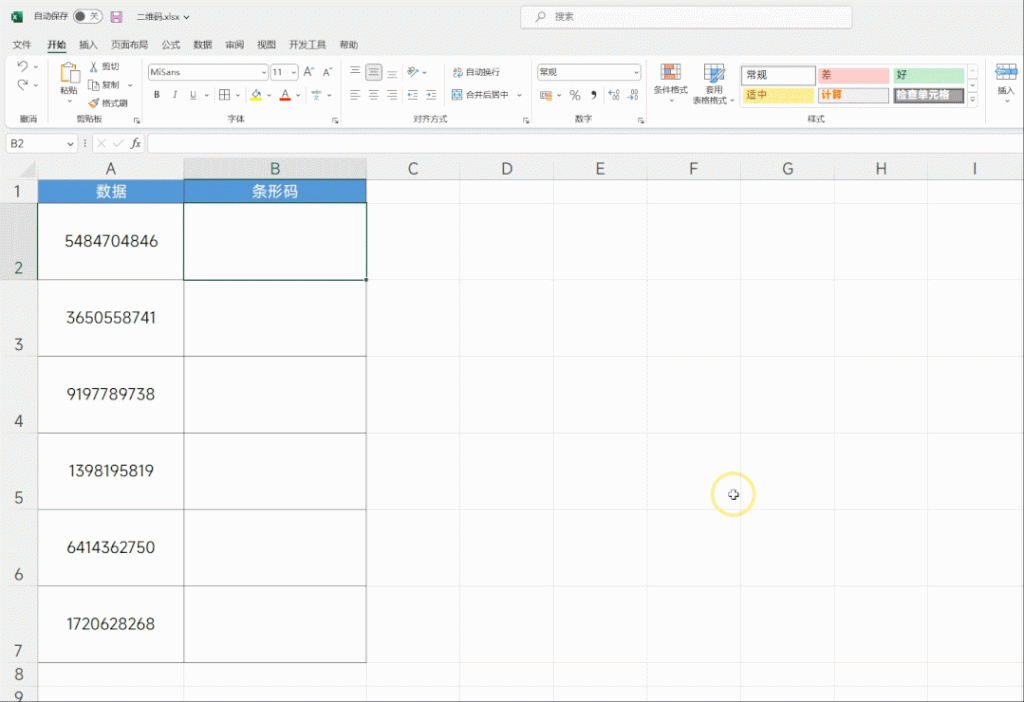Select the Format Painter (格式刷) brush
1024x702 pixels.
coord(108,103)
